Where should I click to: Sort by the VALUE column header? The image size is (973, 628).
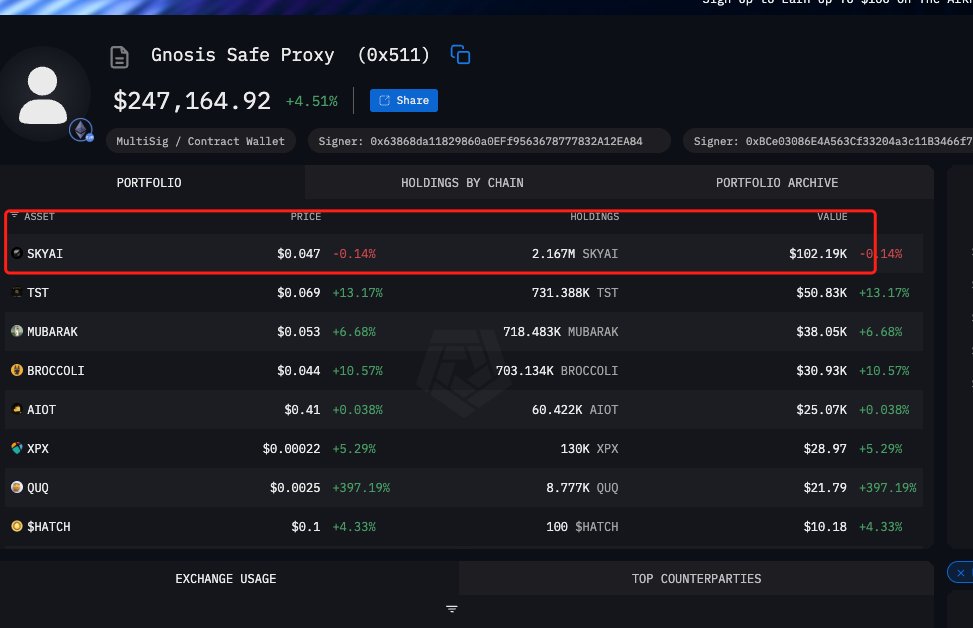[x=832, y=217]
